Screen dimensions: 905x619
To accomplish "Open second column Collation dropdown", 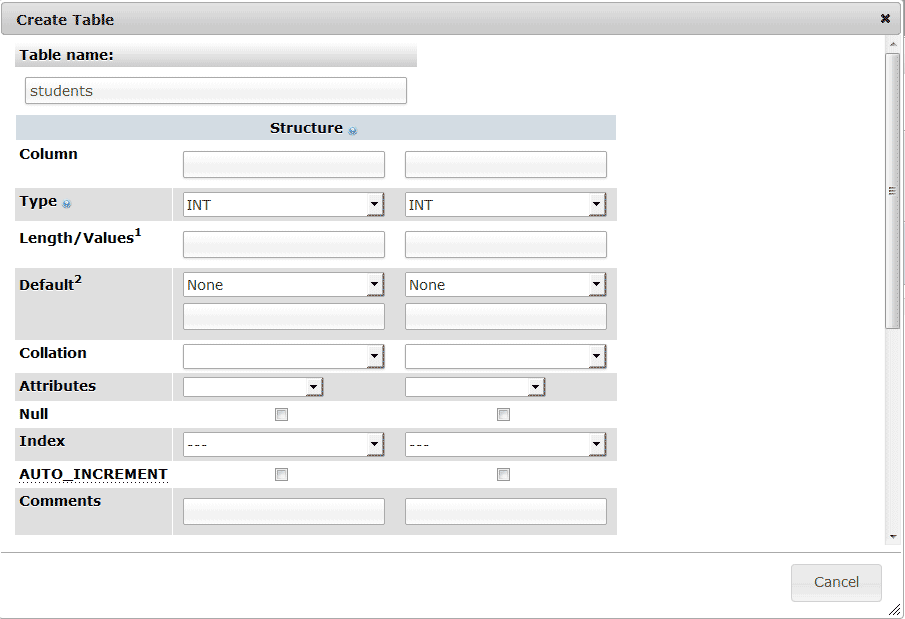I will click(506, 356).
